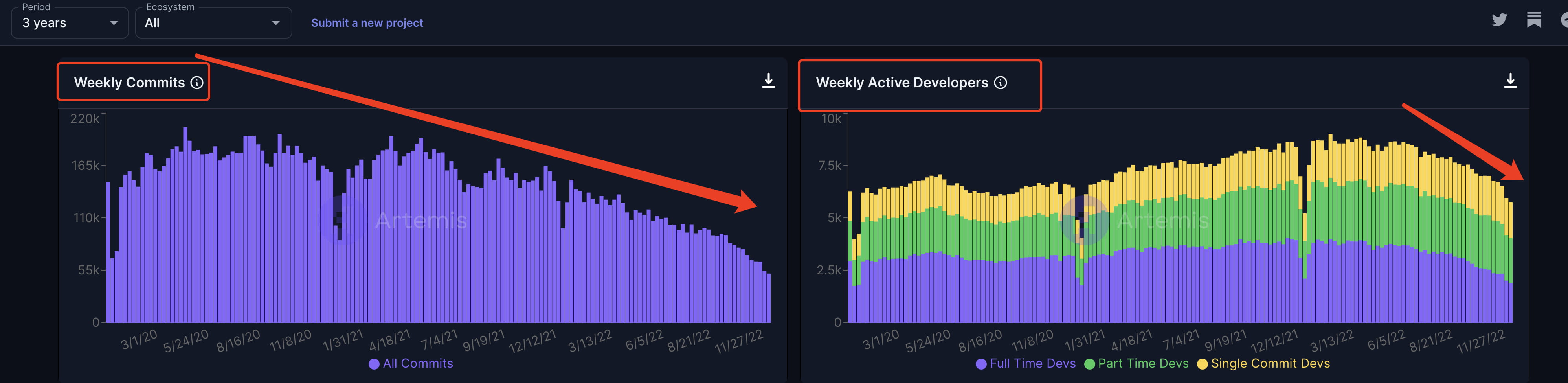
Task: Click the 5/24/20 date label on developers chart
Action: click(928, 342)
